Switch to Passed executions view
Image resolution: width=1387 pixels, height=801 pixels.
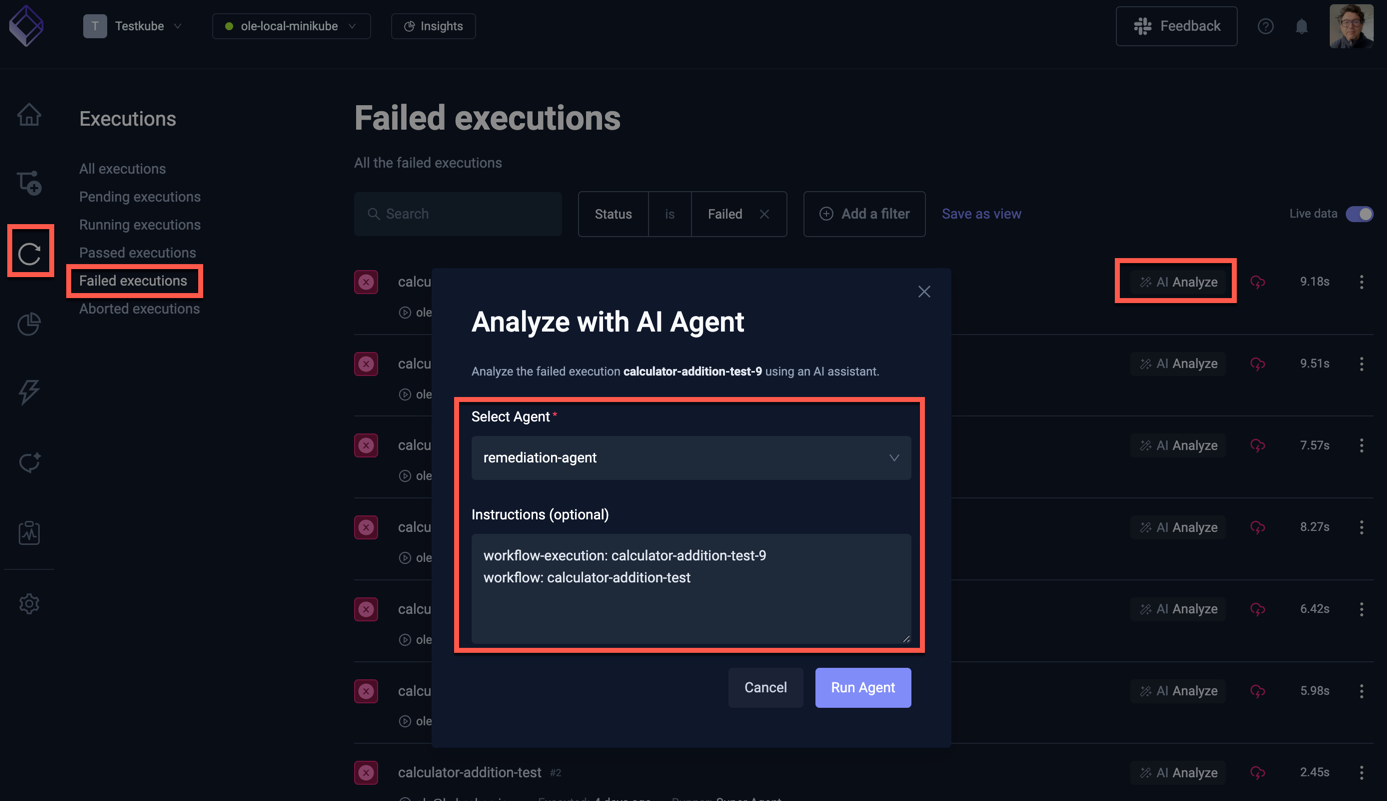click(x=137, y=252)
